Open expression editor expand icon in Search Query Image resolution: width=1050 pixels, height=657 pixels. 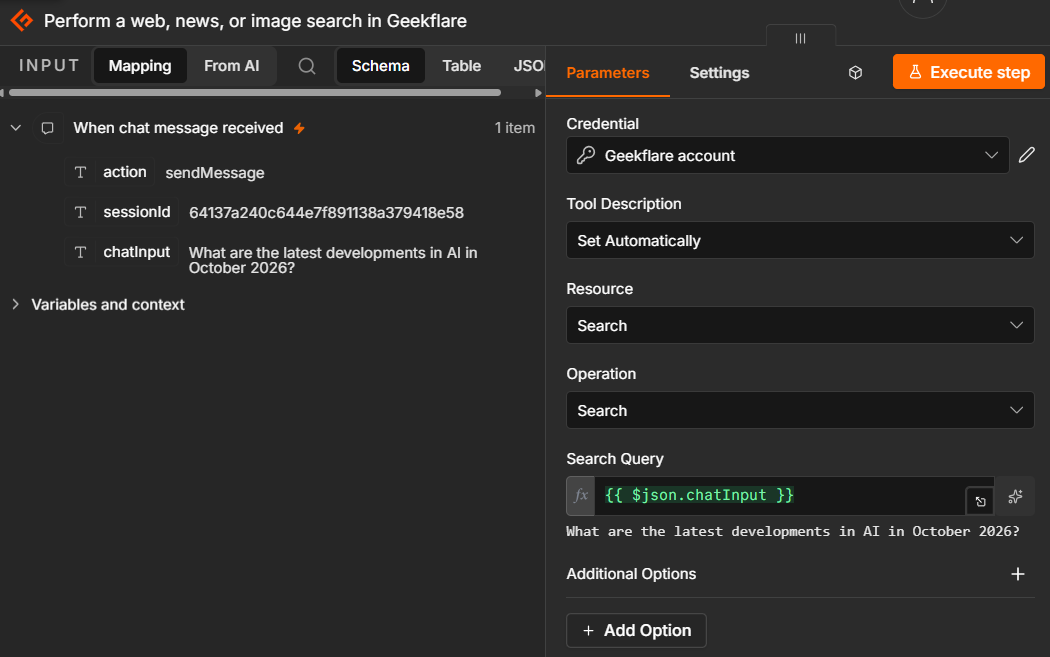click(980, 501)
